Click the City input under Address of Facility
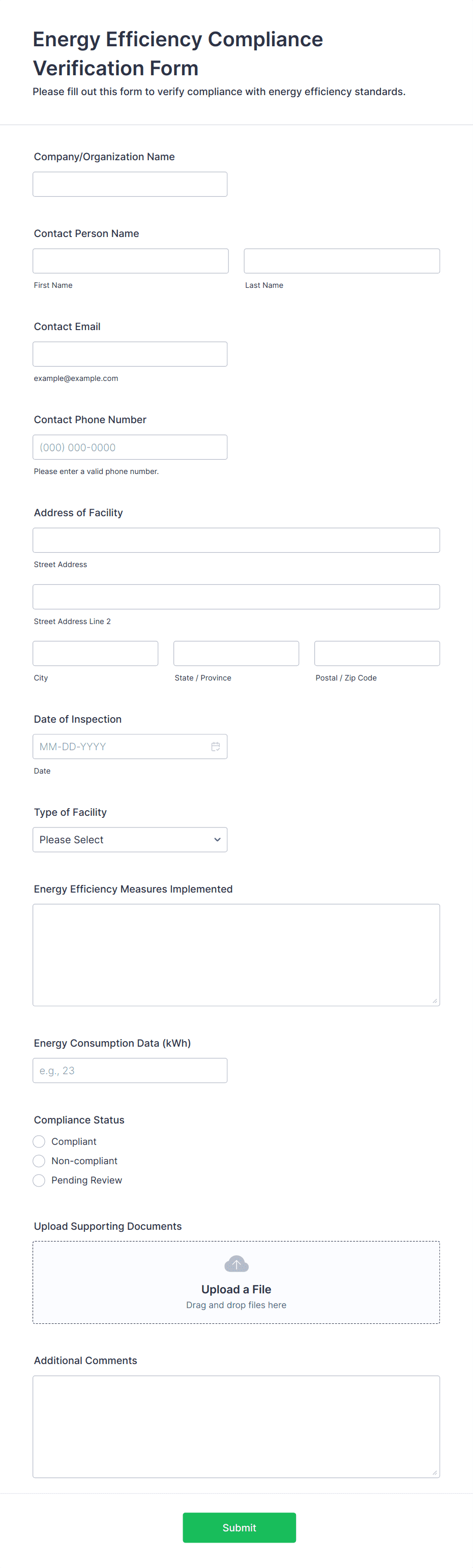 (x=95, y=653)
